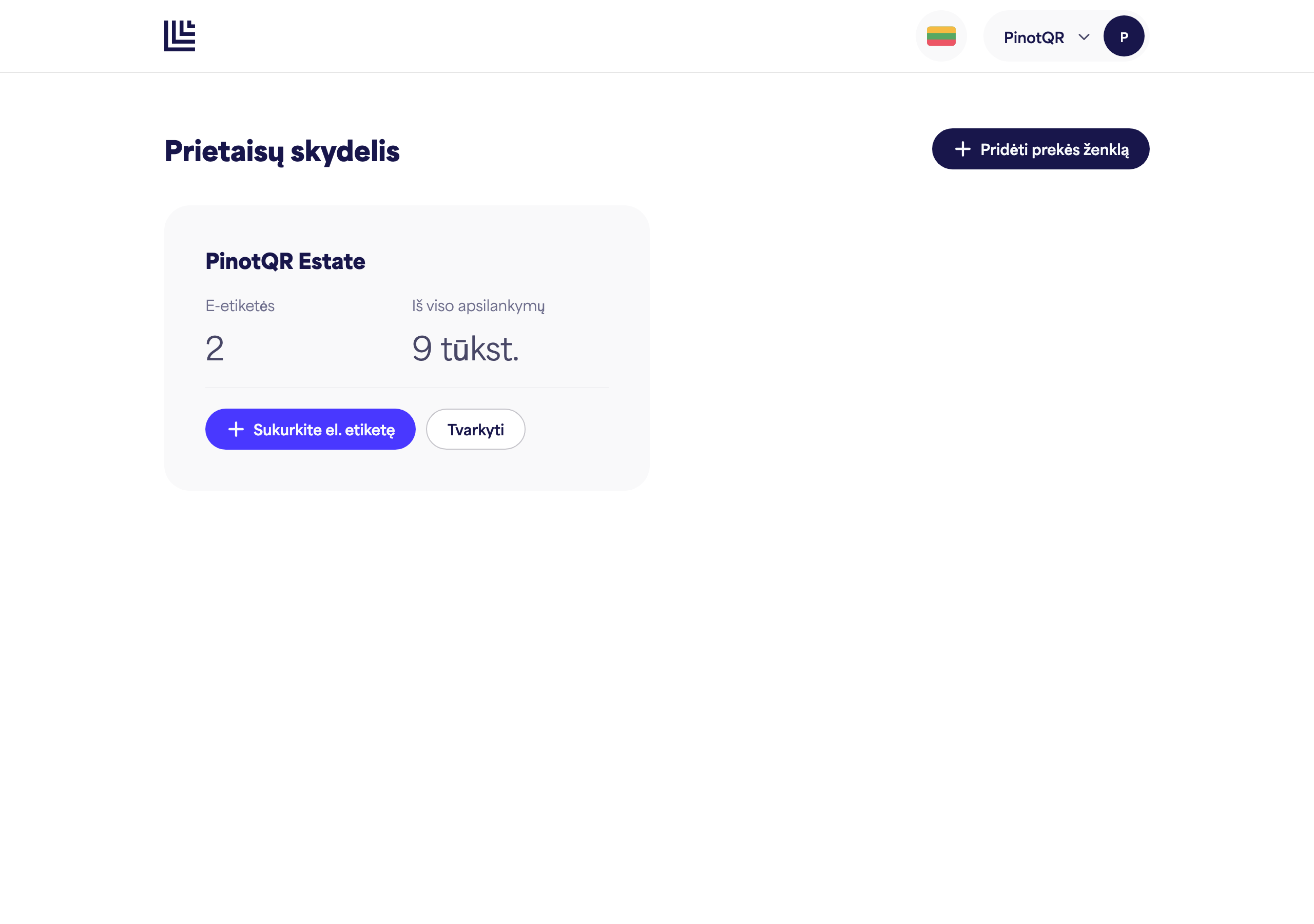Click plus icon in Sukurkite el. etiketę
Image resolution: width=1314 pixels, height=924 pixels.
click(236, 429)
